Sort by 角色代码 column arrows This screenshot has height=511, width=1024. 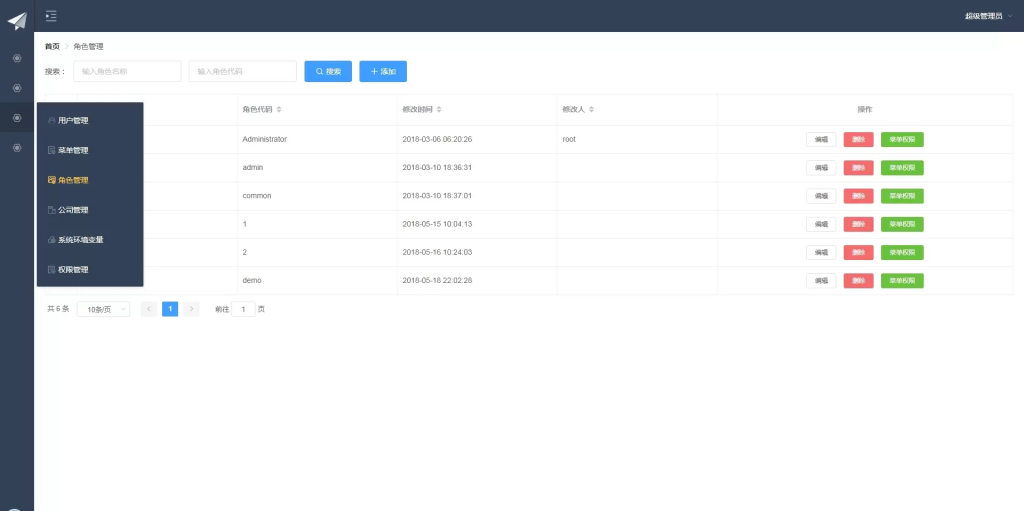279,109
